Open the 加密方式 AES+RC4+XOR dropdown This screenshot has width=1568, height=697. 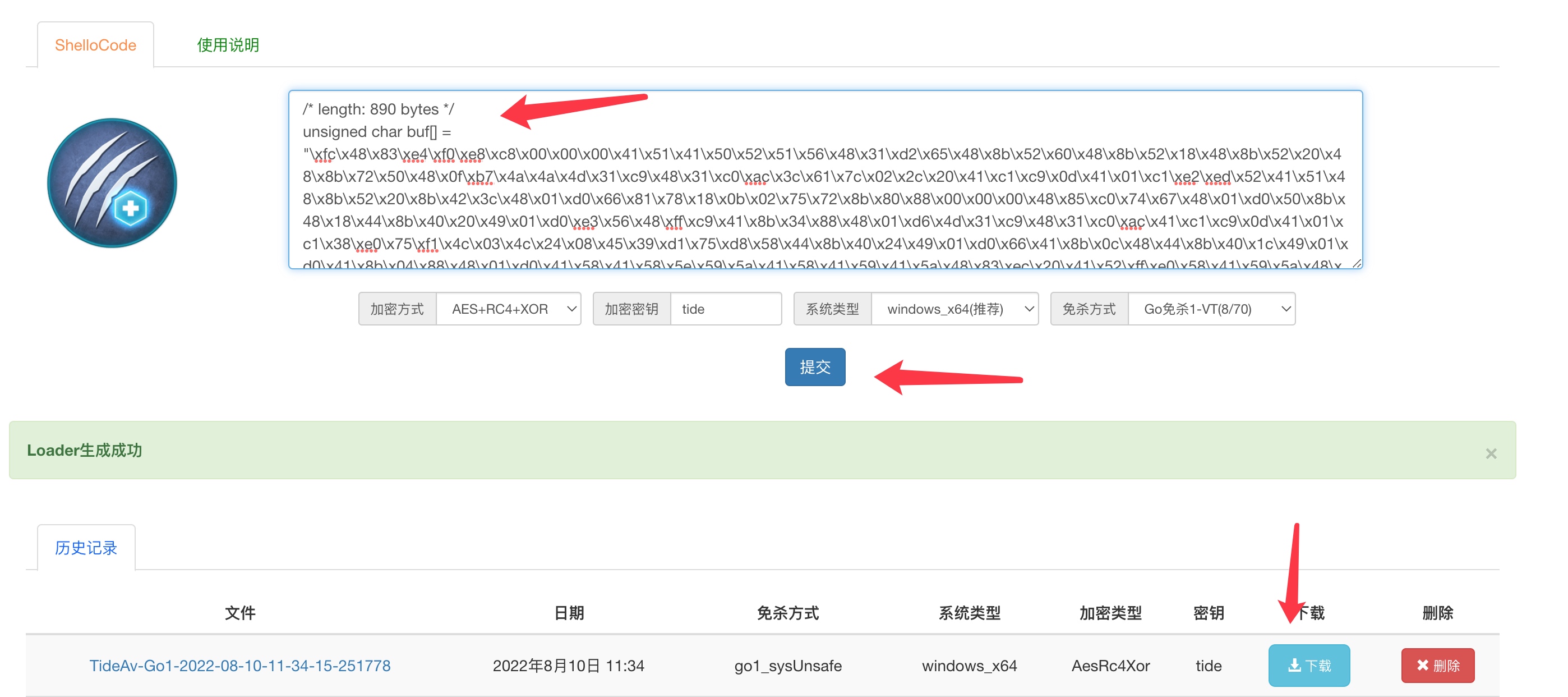[x=508, y=309]
